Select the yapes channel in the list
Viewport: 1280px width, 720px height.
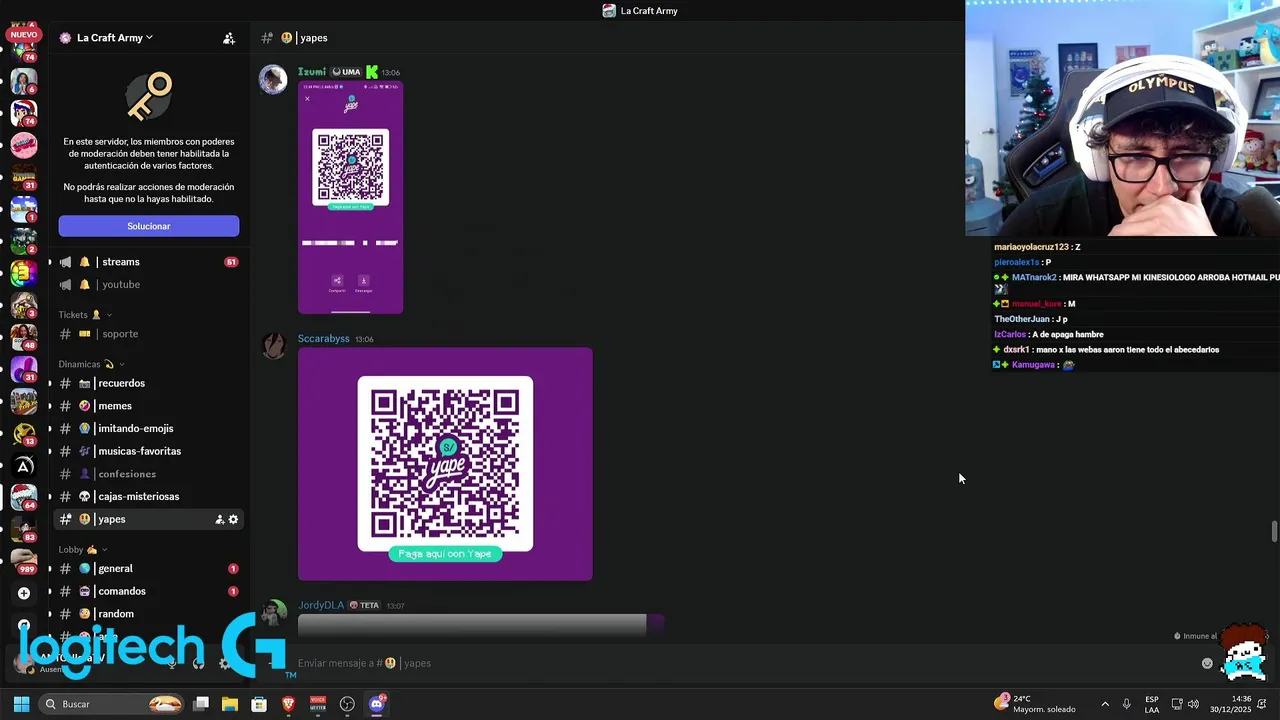(146, 519)
